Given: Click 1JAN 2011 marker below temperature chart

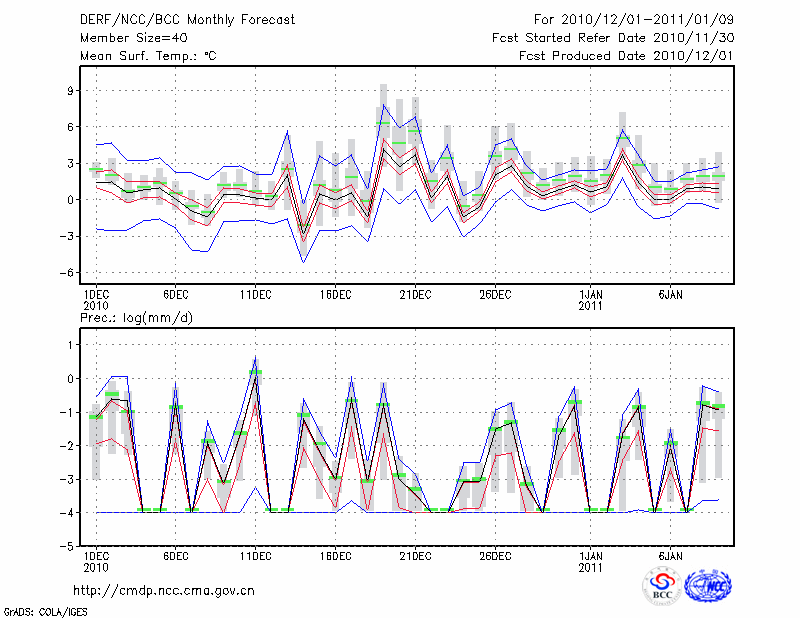Looking at the screenshot, I should (x=591, y=299).
